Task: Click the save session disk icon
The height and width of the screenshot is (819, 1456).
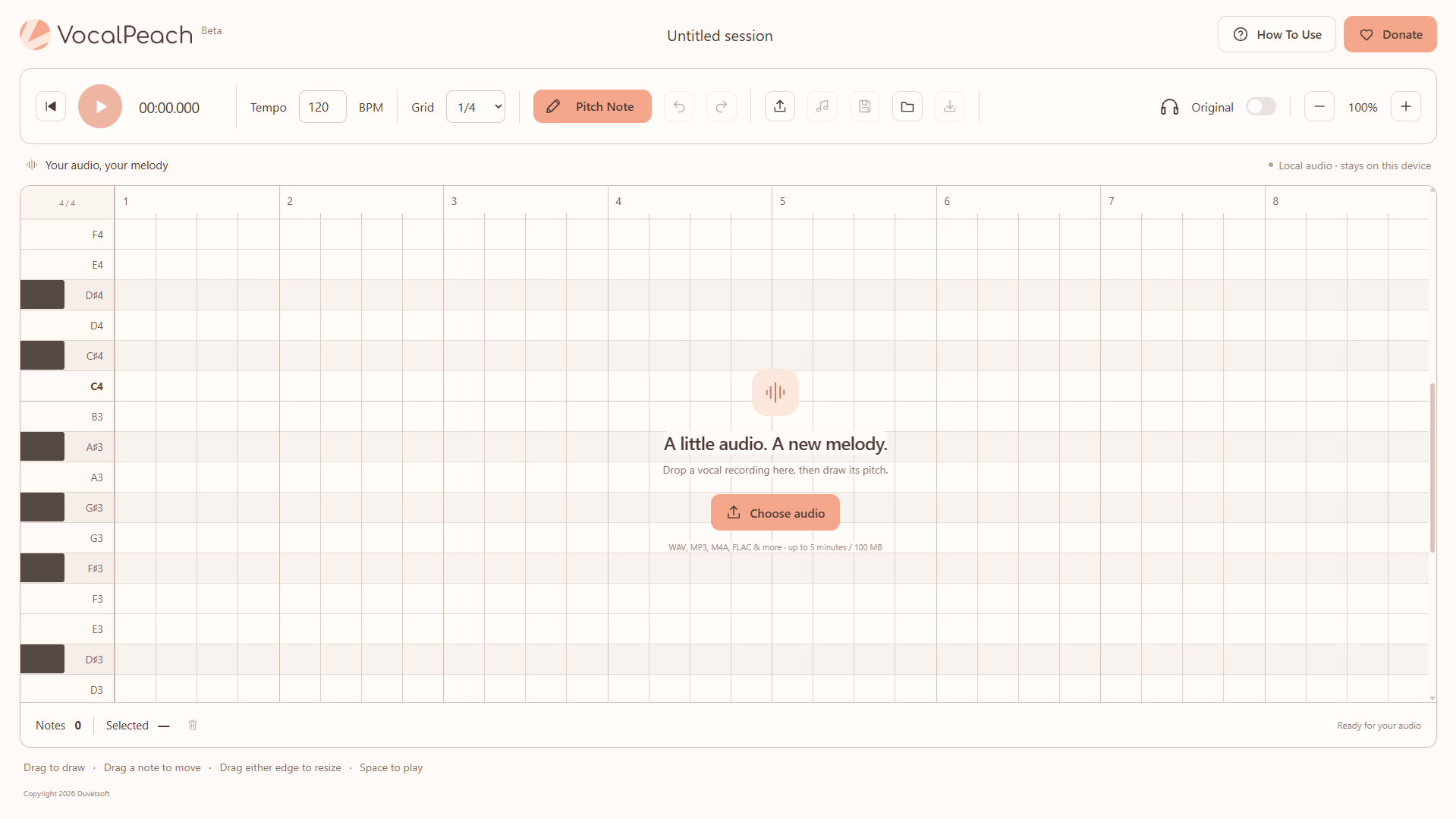Action: (x=865, y=106)
